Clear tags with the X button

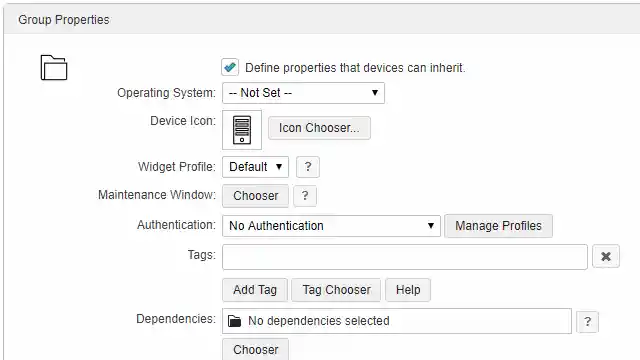(x=606, y=256)
